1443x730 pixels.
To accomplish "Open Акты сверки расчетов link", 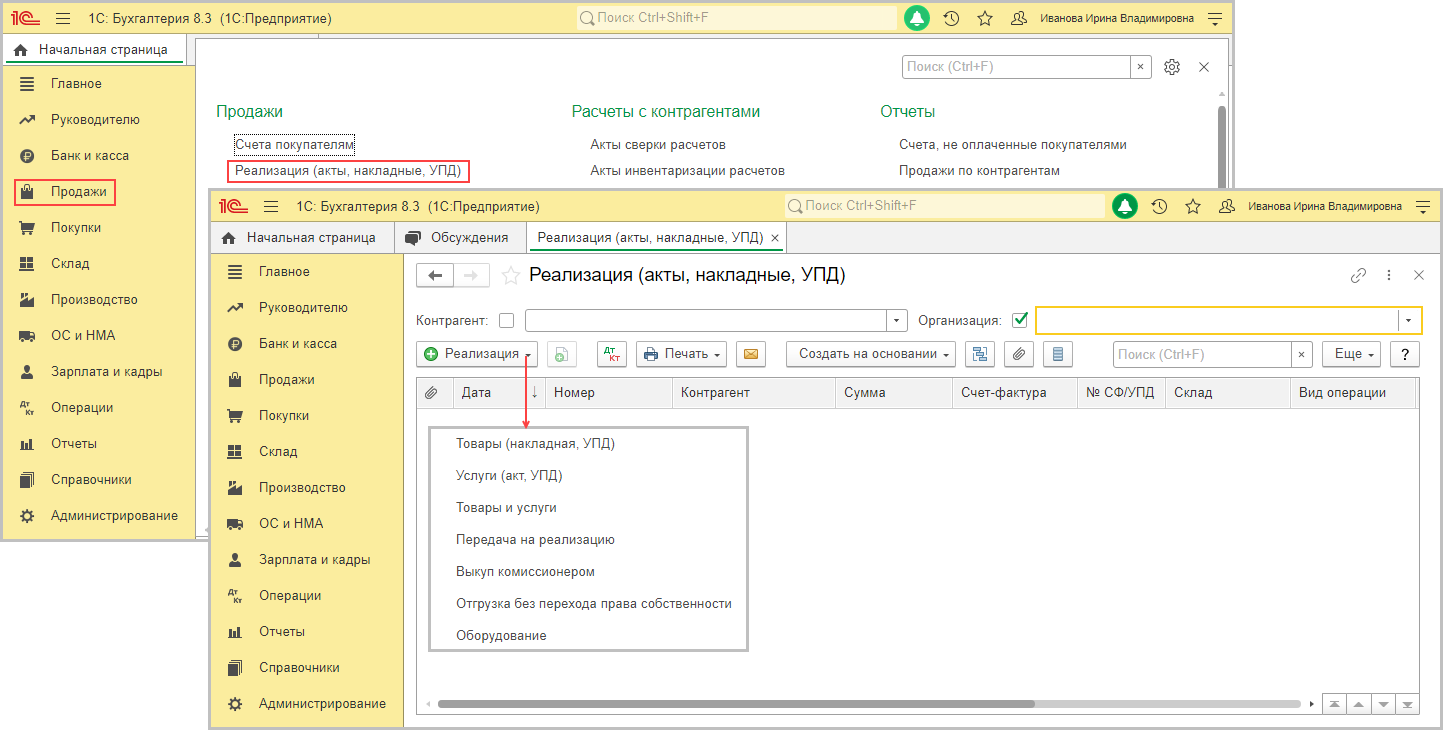I will [x=658, y=145].
